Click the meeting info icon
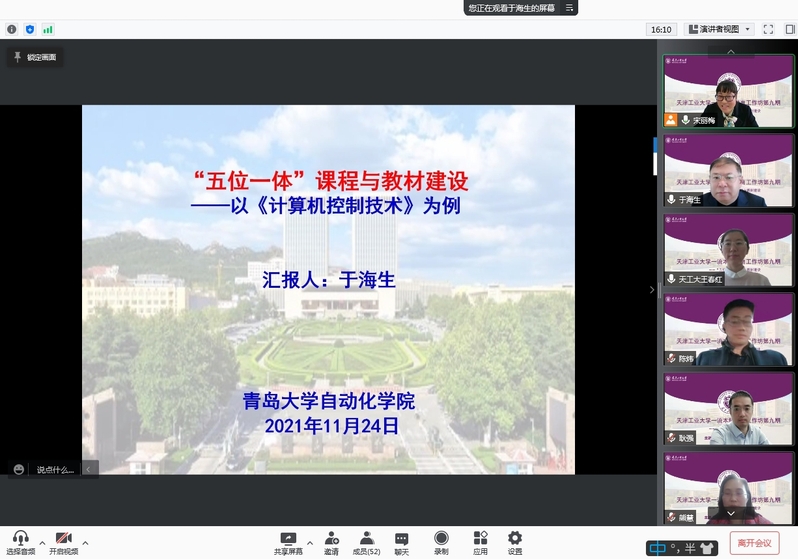The image size is (798, 560). [12, 30]
